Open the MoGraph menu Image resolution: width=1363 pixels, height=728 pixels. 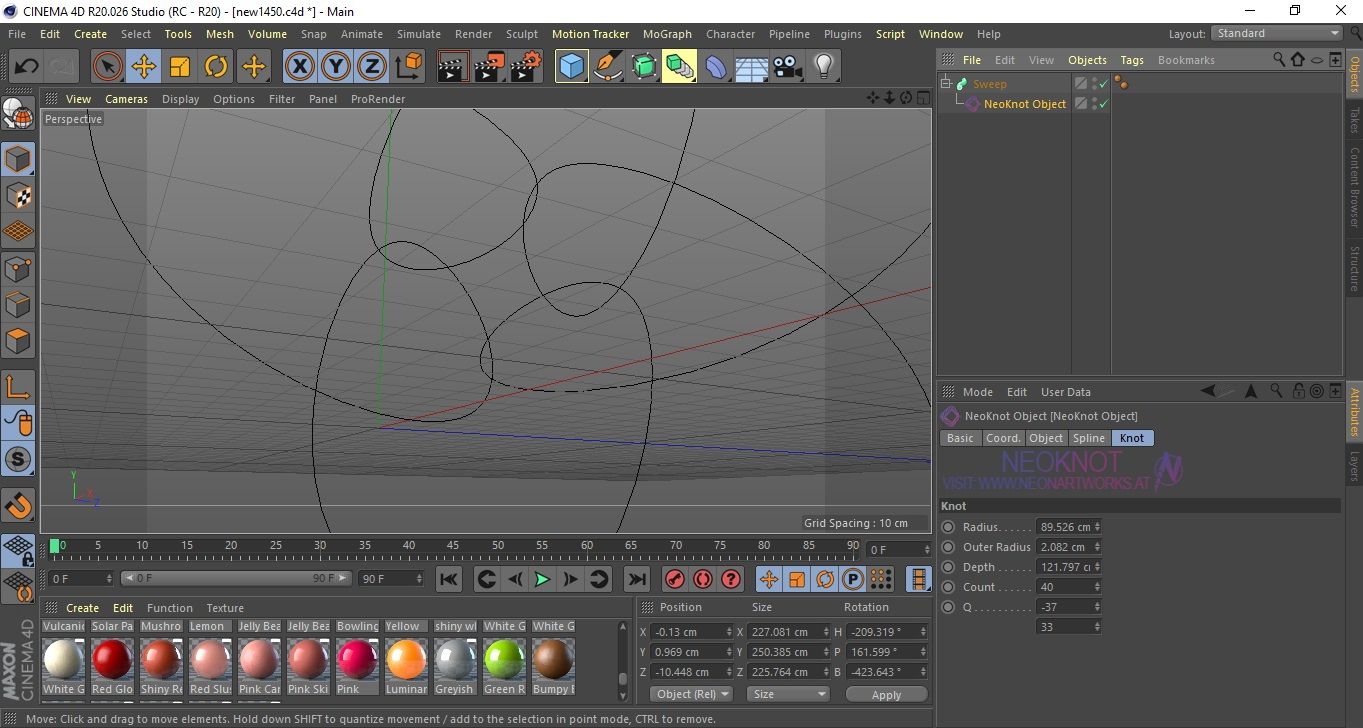pyautogui.click(x=667, y=34)
